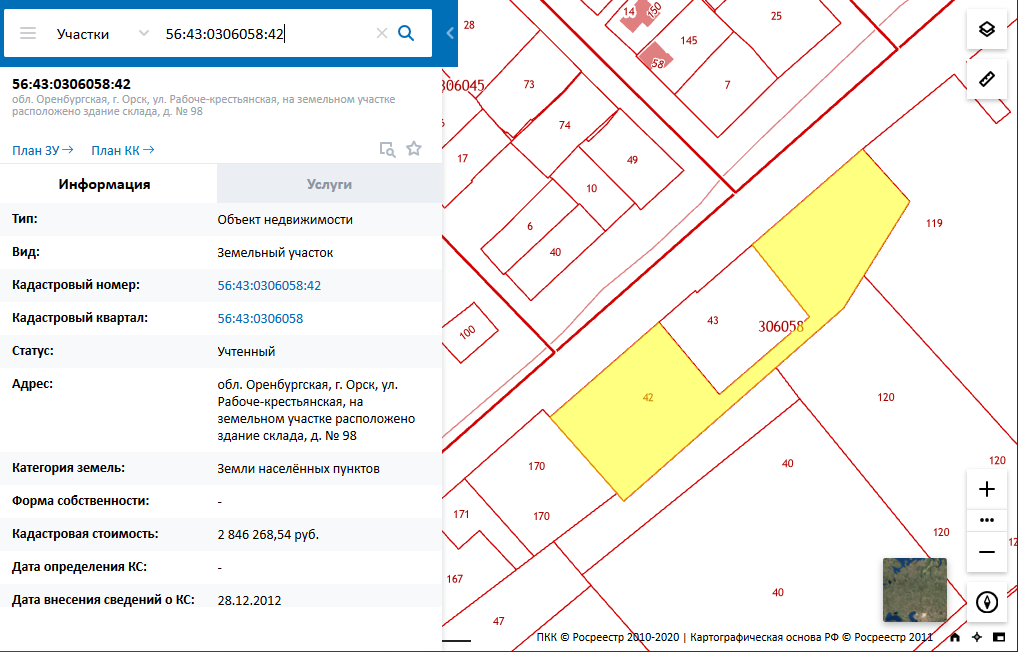The width and height of the screenshot is (1018, 652).
Task: Collapse the left info panel arrow
Action: click(449, 33)
